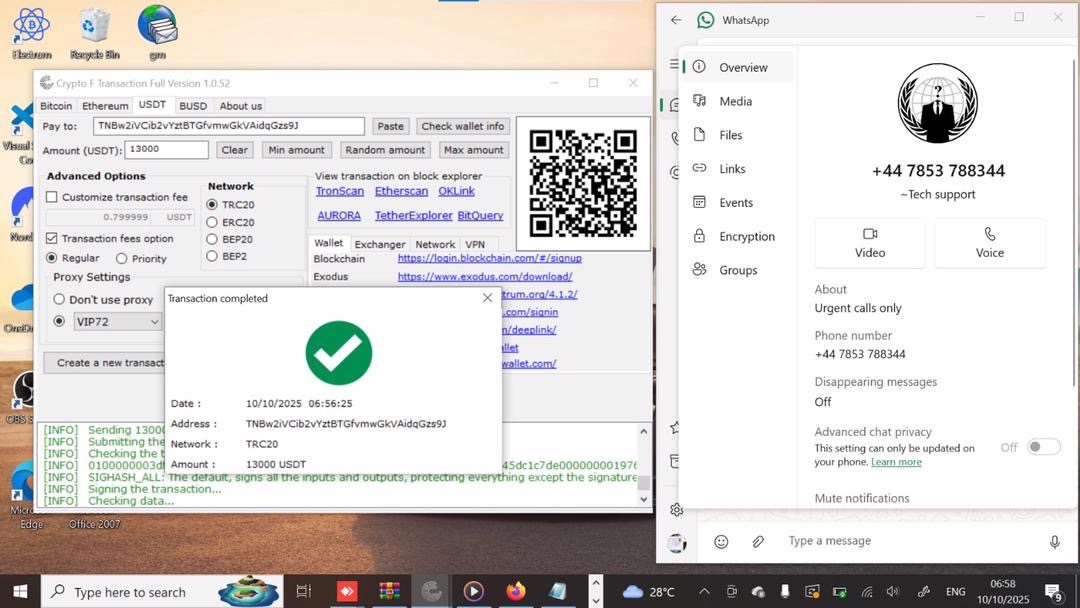Toggle the Advanced chat privacy switch
The width and height of the screenshot is (1080, 608).
1043,447
